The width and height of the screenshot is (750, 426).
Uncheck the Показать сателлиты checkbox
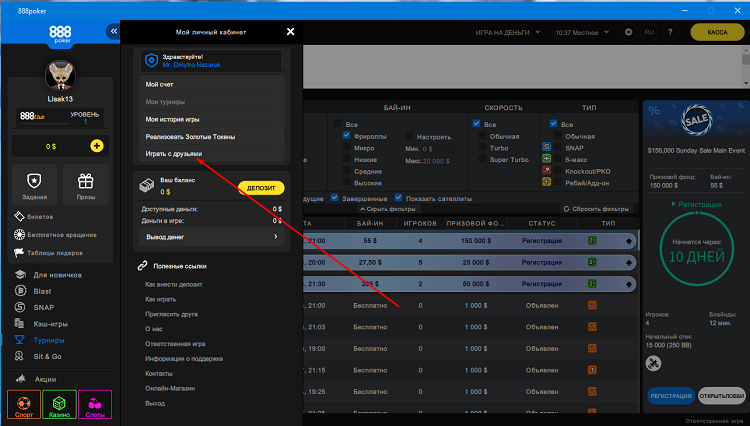399,197
